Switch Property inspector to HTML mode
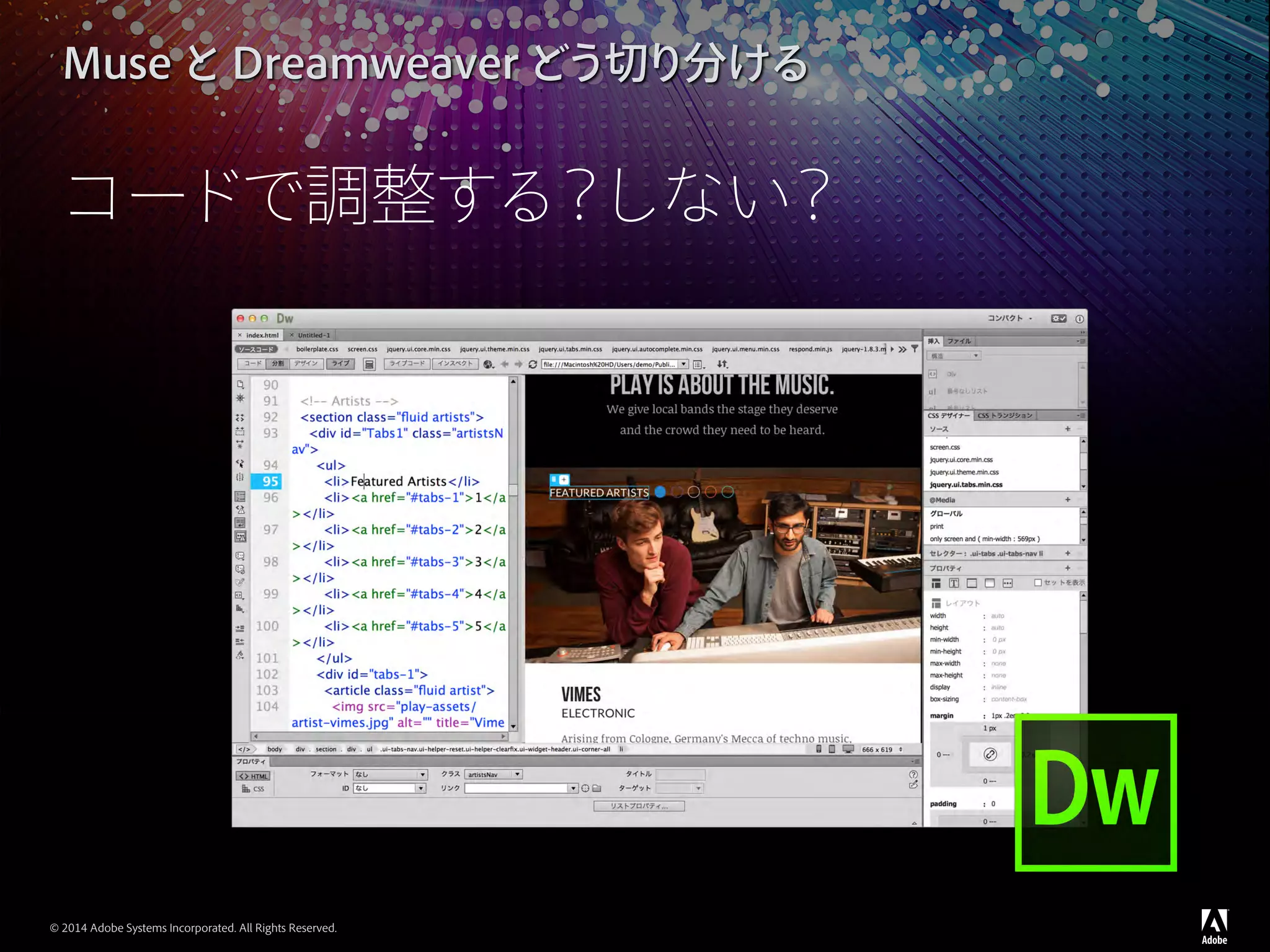This screenshot has height=952, width=1270. point(253,776)
